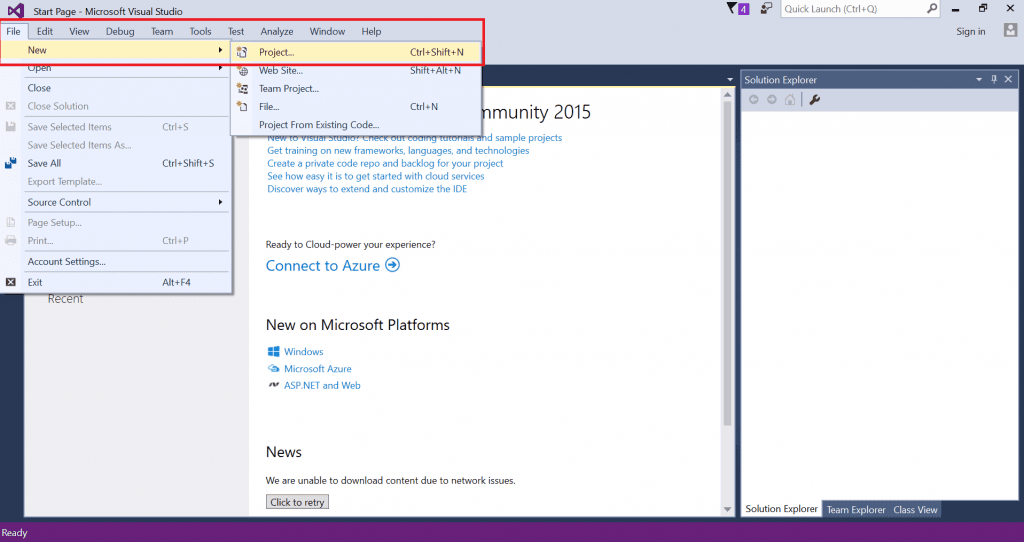Open the Class View tab

pyautogui.click(x=915, y=510)
